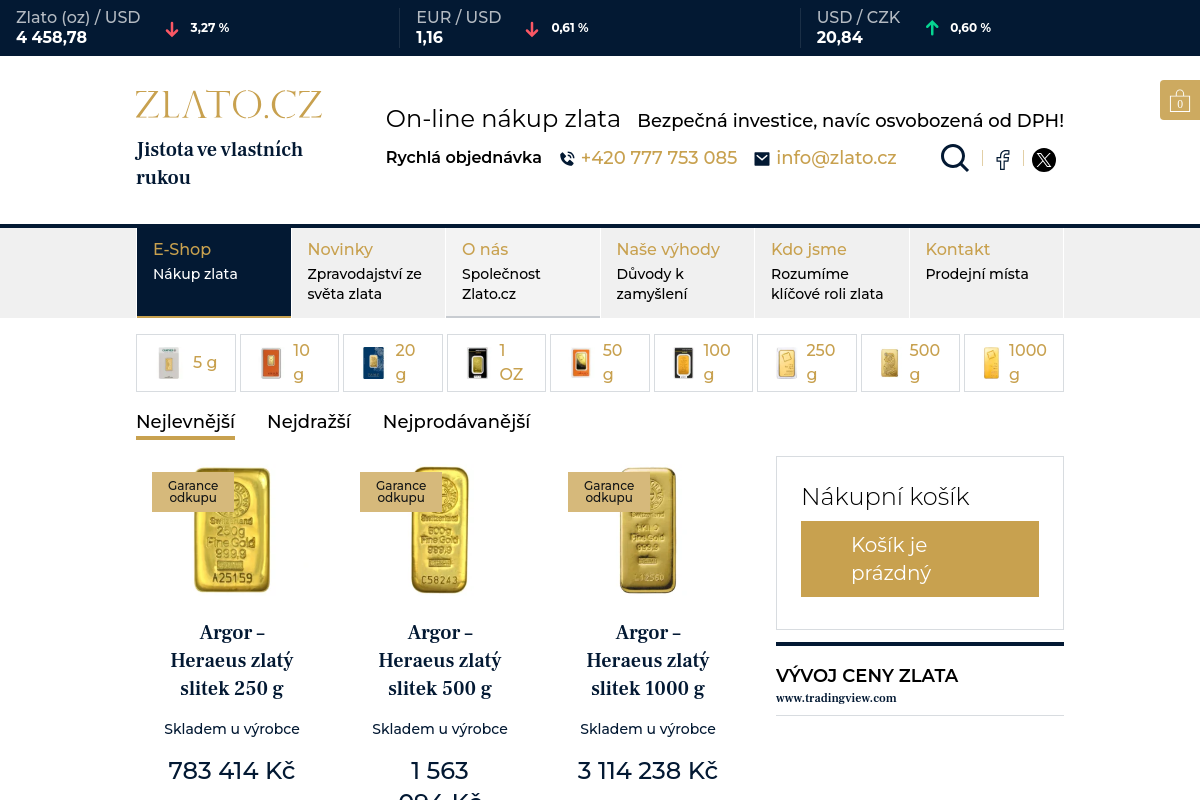Click the red down arrow for Zlato/USD
1200x800 pixels.
click(x=172, y=29)
